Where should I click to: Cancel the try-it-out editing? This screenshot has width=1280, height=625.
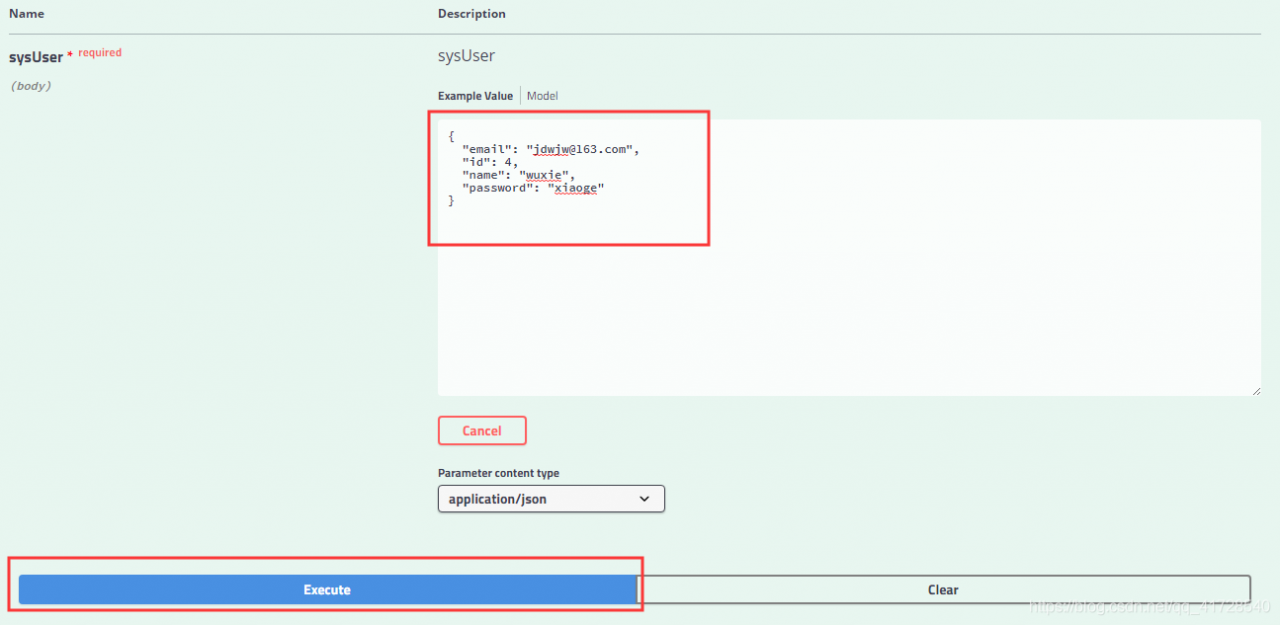[x=482, y=431]
